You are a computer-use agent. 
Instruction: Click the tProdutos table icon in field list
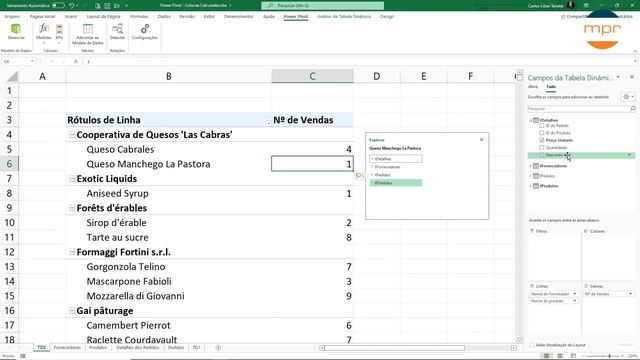pyautogui.click(x=536, y=186)
